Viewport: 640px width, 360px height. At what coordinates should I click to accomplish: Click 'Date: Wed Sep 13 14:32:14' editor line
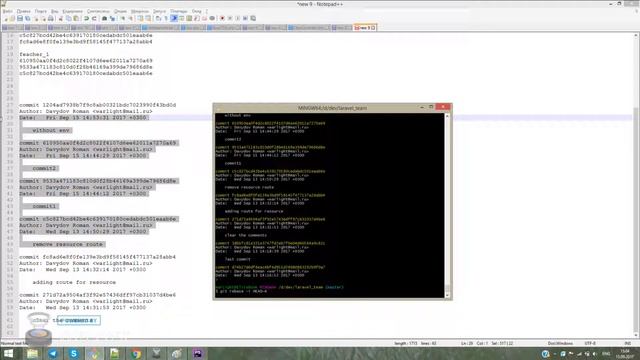pos(82,269)
